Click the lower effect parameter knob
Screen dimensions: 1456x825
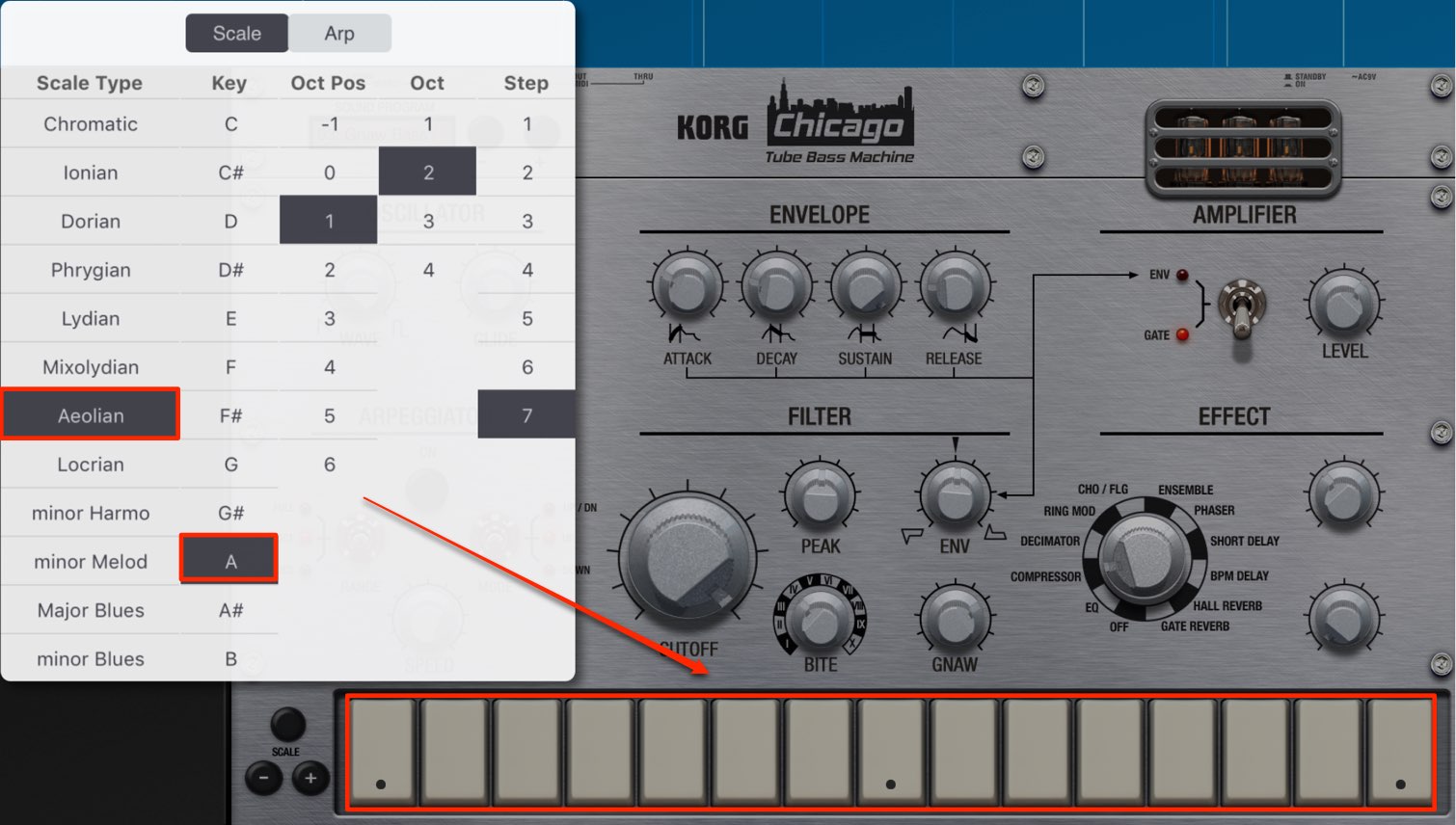pyautogui.click(x=1344, y=617)
